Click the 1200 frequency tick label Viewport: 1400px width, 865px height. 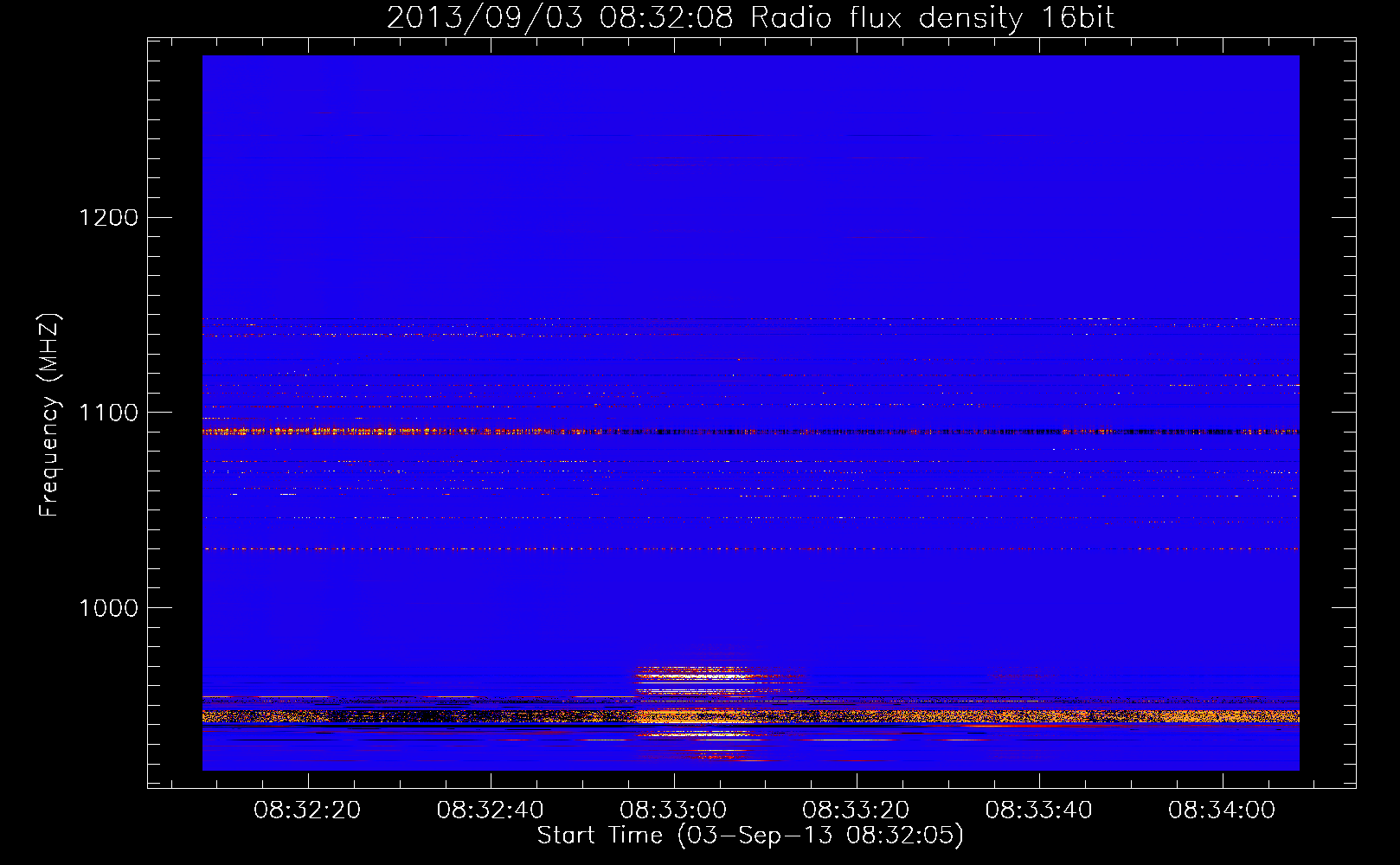pos(109,217)
